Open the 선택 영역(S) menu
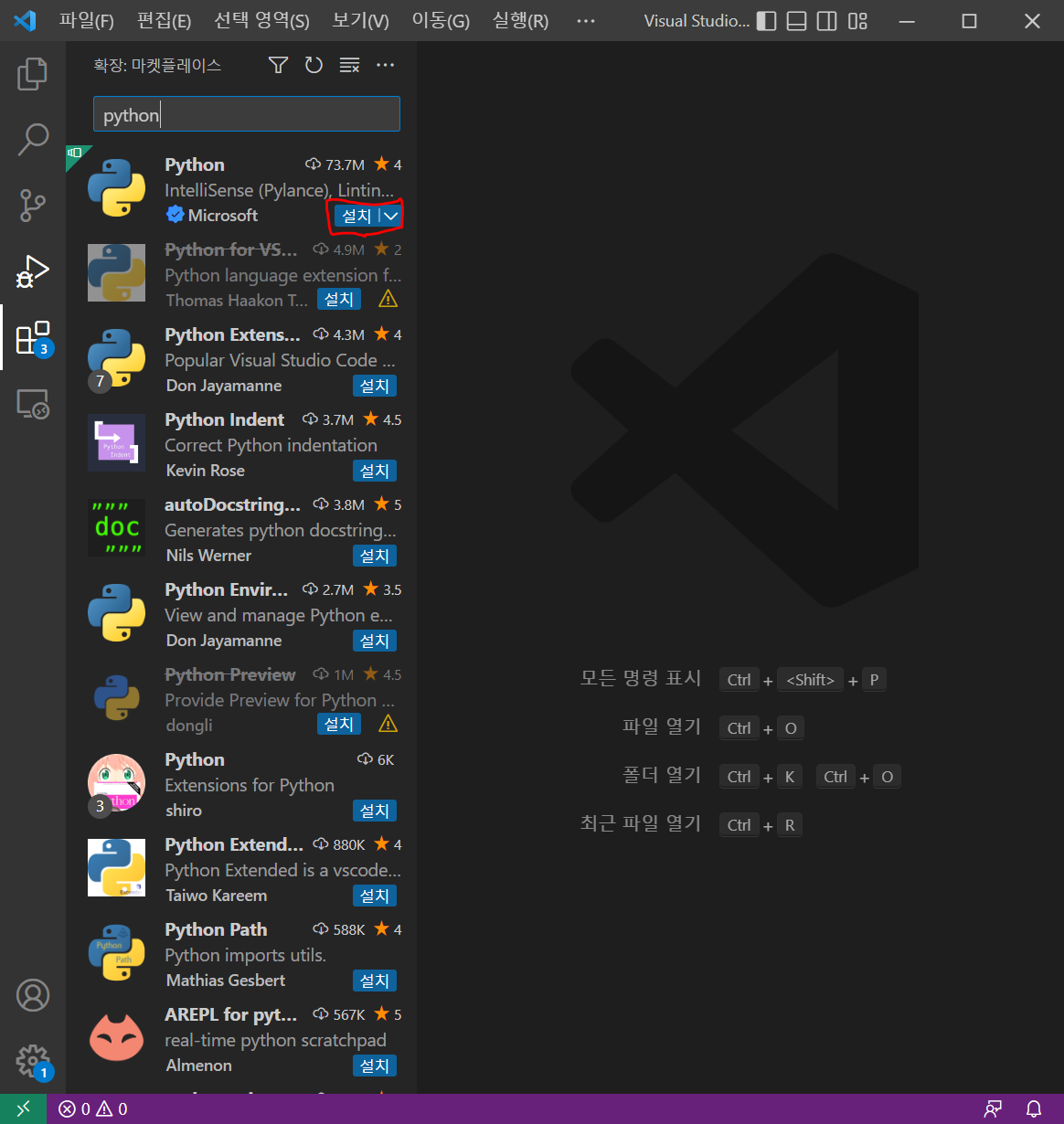Viewport: 1064px width, 1124px height. [x=261, y=20]
